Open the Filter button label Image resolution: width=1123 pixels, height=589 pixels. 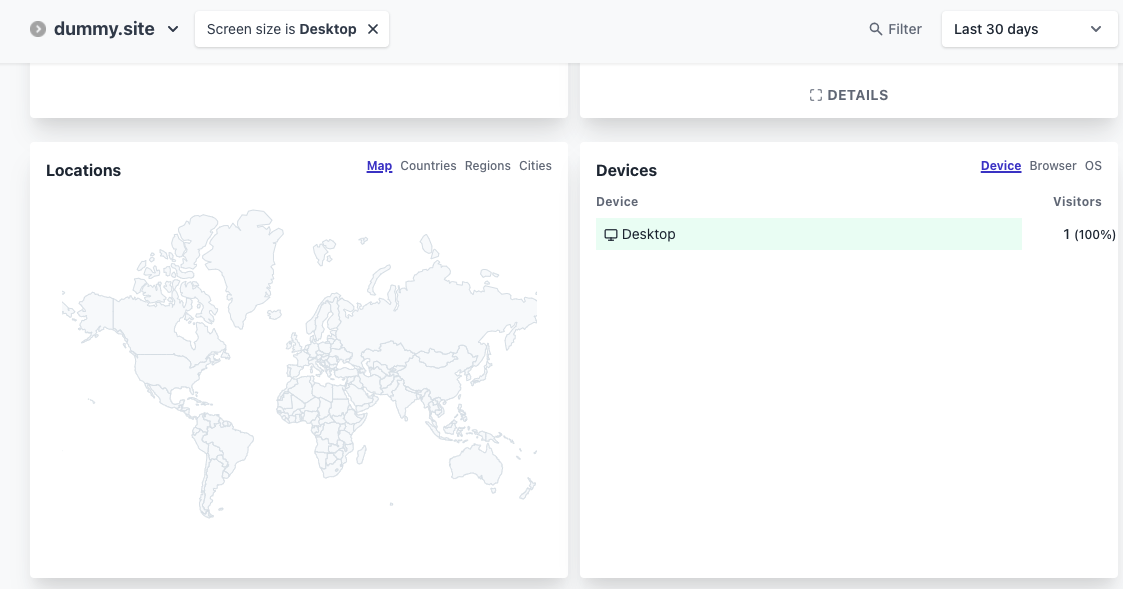coord(905,29)
